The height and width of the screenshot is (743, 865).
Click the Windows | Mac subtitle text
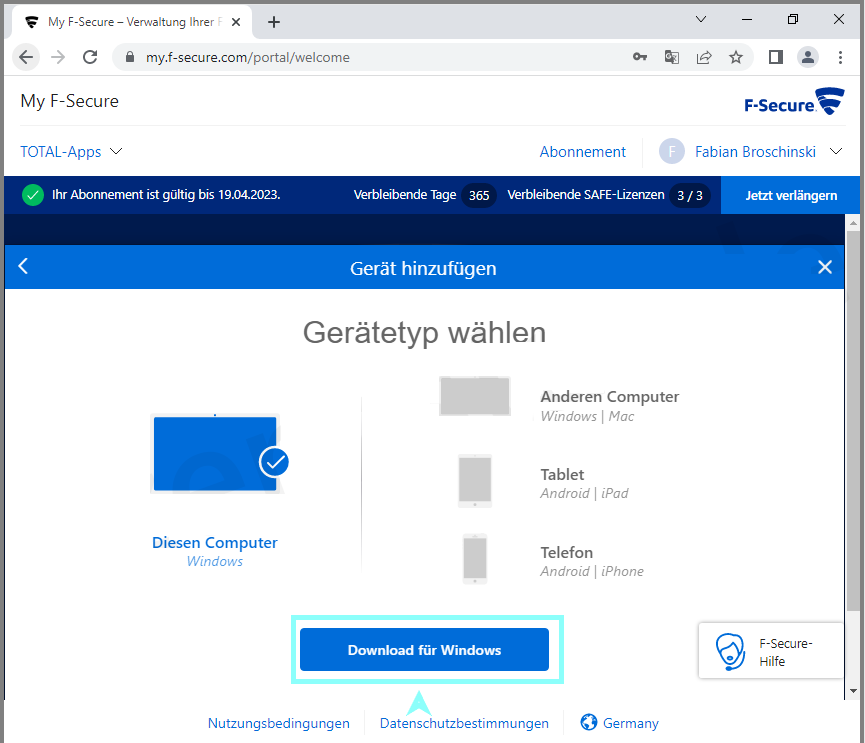pyautogui.click(x=587, y=416)
